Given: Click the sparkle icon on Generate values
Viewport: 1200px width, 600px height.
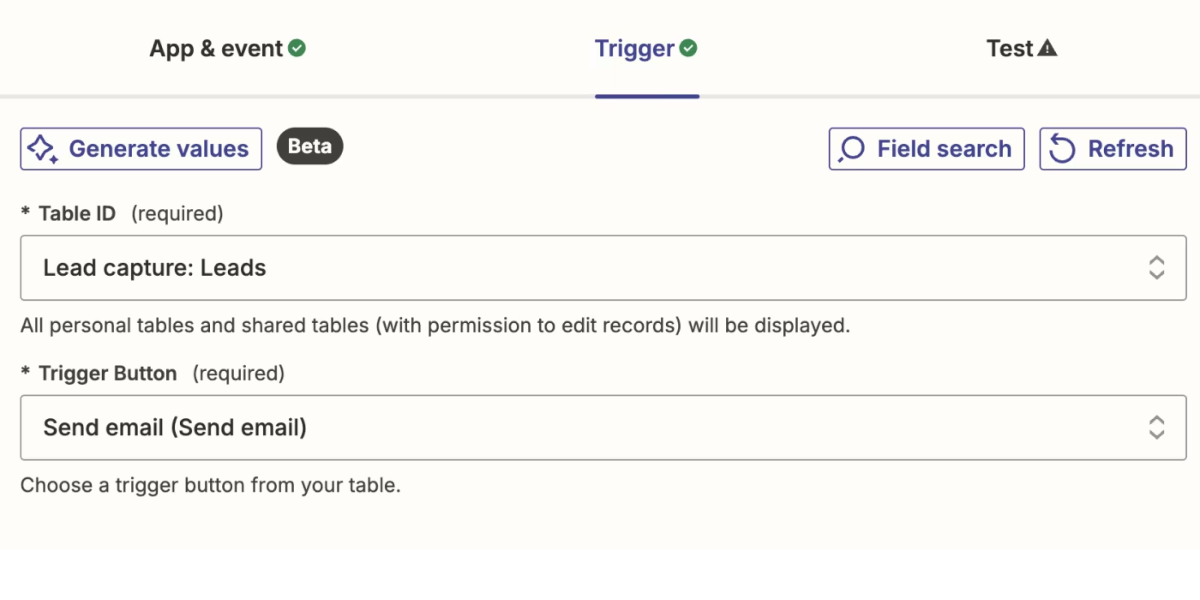Looking at the screenshot, I should point(43,149).
